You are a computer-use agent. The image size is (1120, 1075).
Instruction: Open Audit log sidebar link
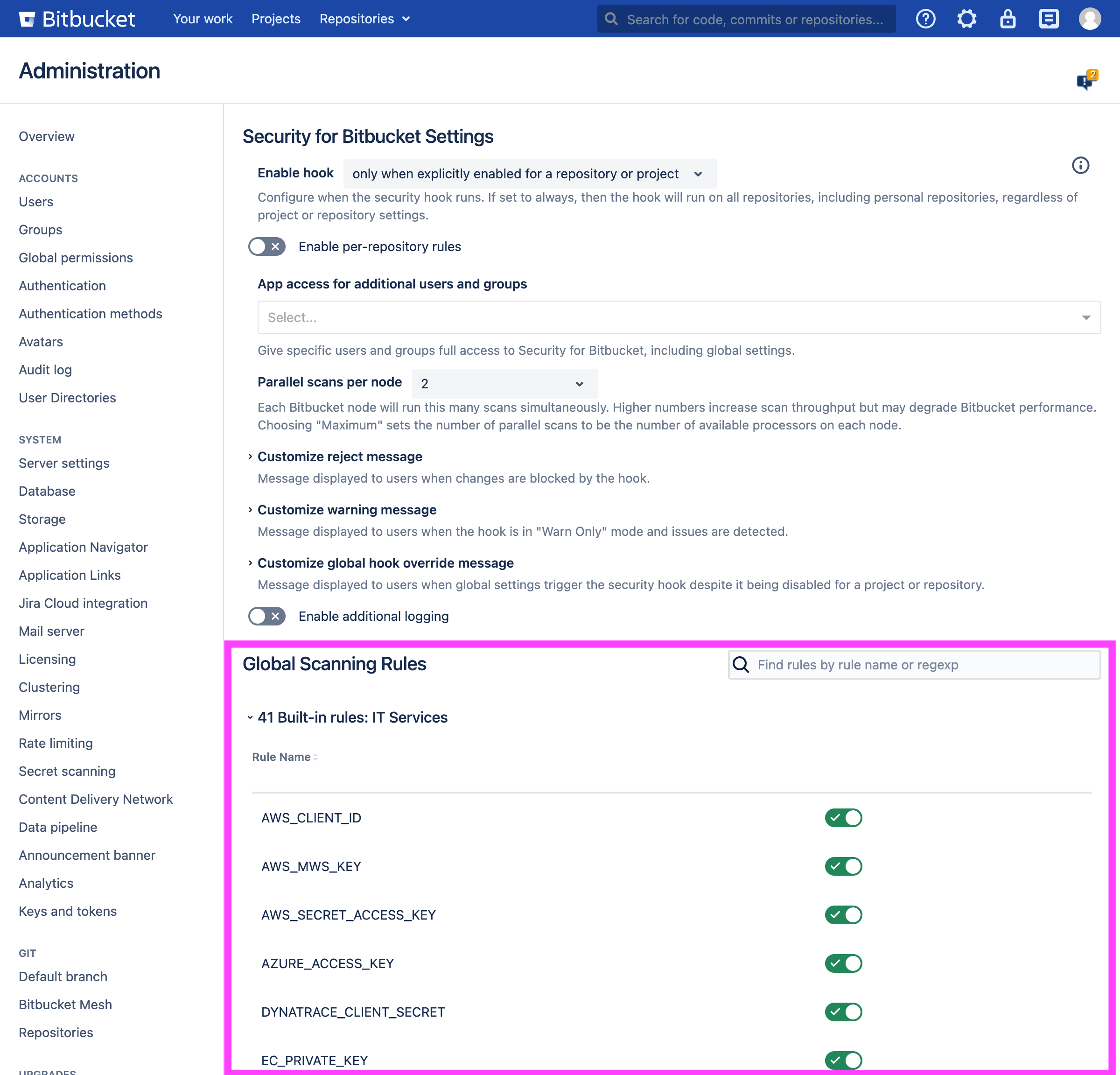tap(45, 370)
